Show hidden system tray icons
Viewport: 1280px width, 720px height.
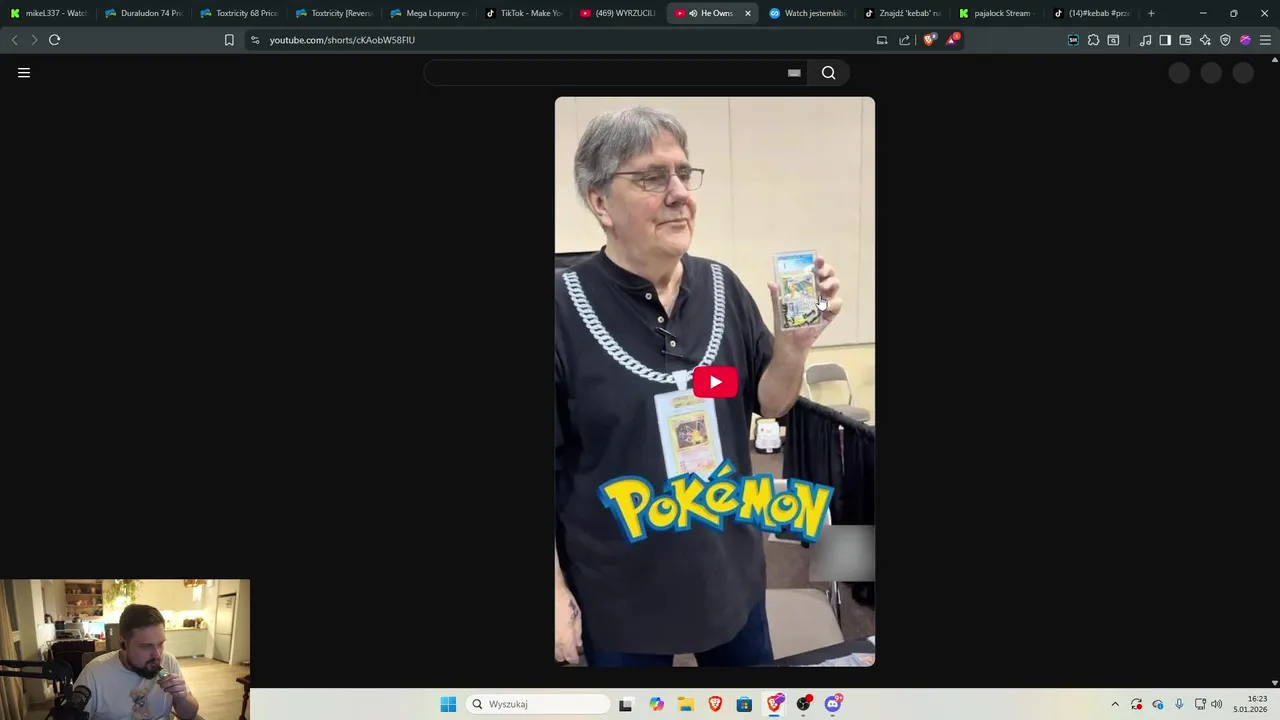coord(1115,704)
